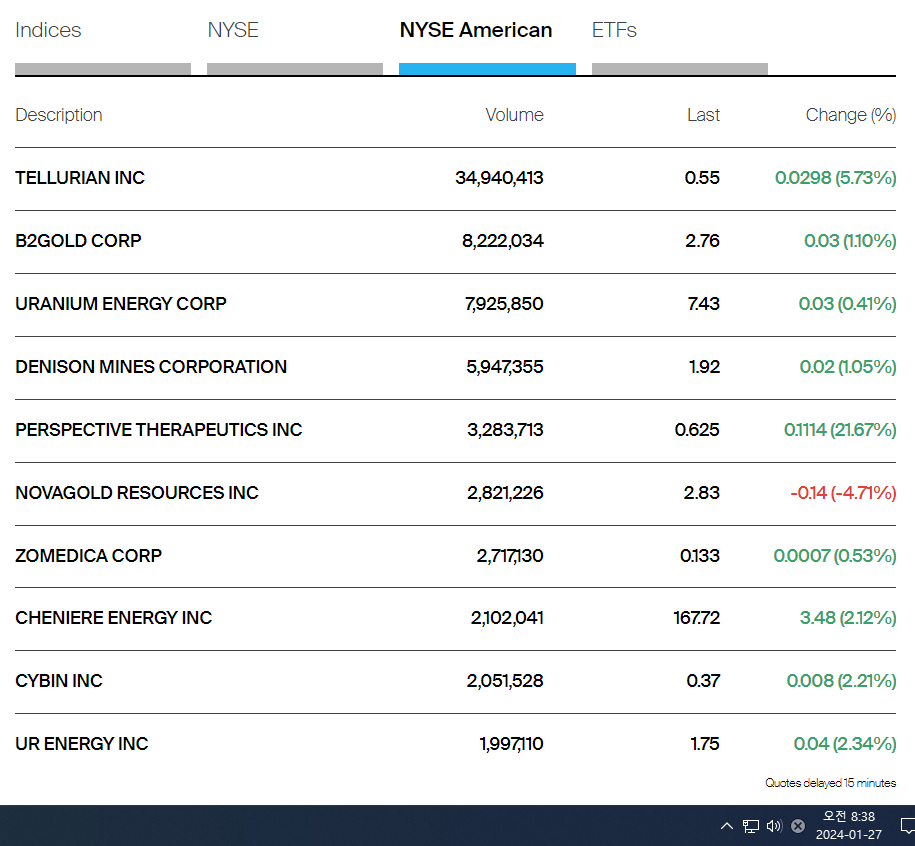Select ZOMEDICA CORP row name
Viewport: 915px width, 846px height.
88,556
